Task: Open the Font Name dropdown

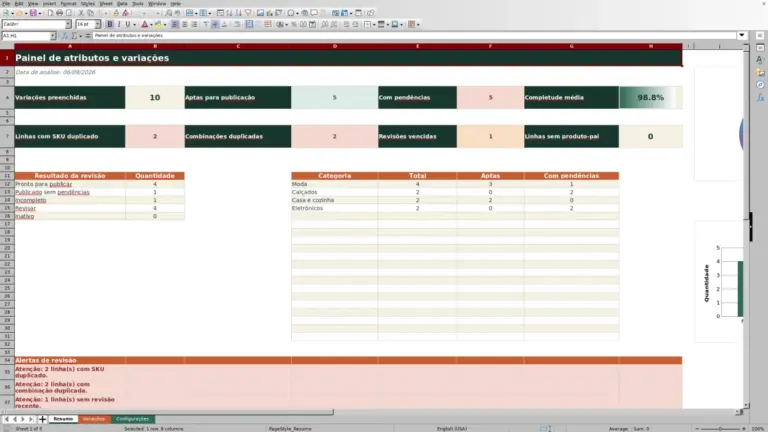Action: 68,24
